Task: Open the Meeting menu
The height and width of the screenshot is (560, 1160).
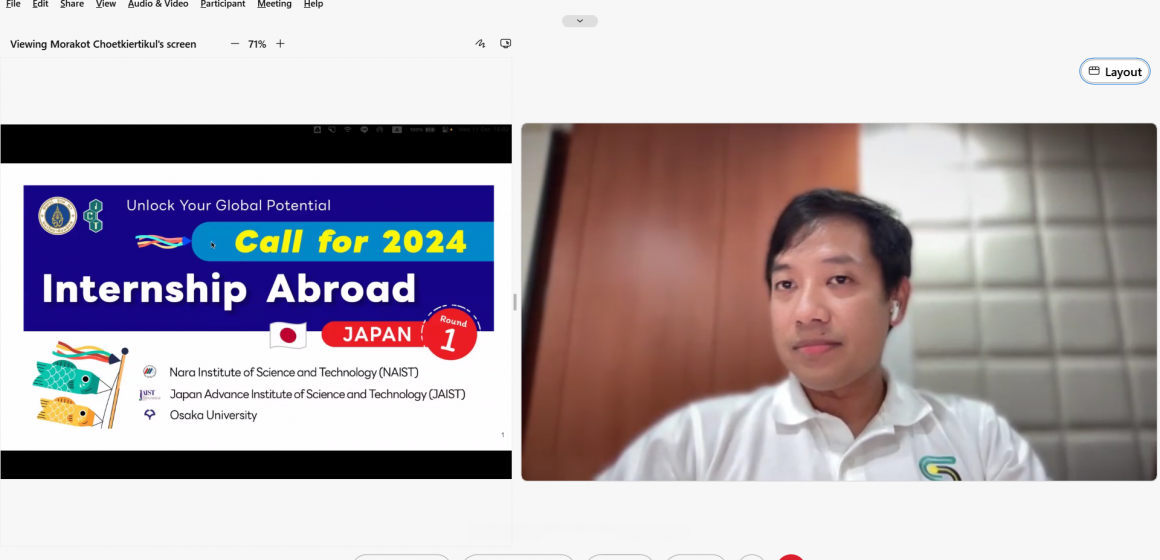Action: pyautogui.click(x=274, y=4)
